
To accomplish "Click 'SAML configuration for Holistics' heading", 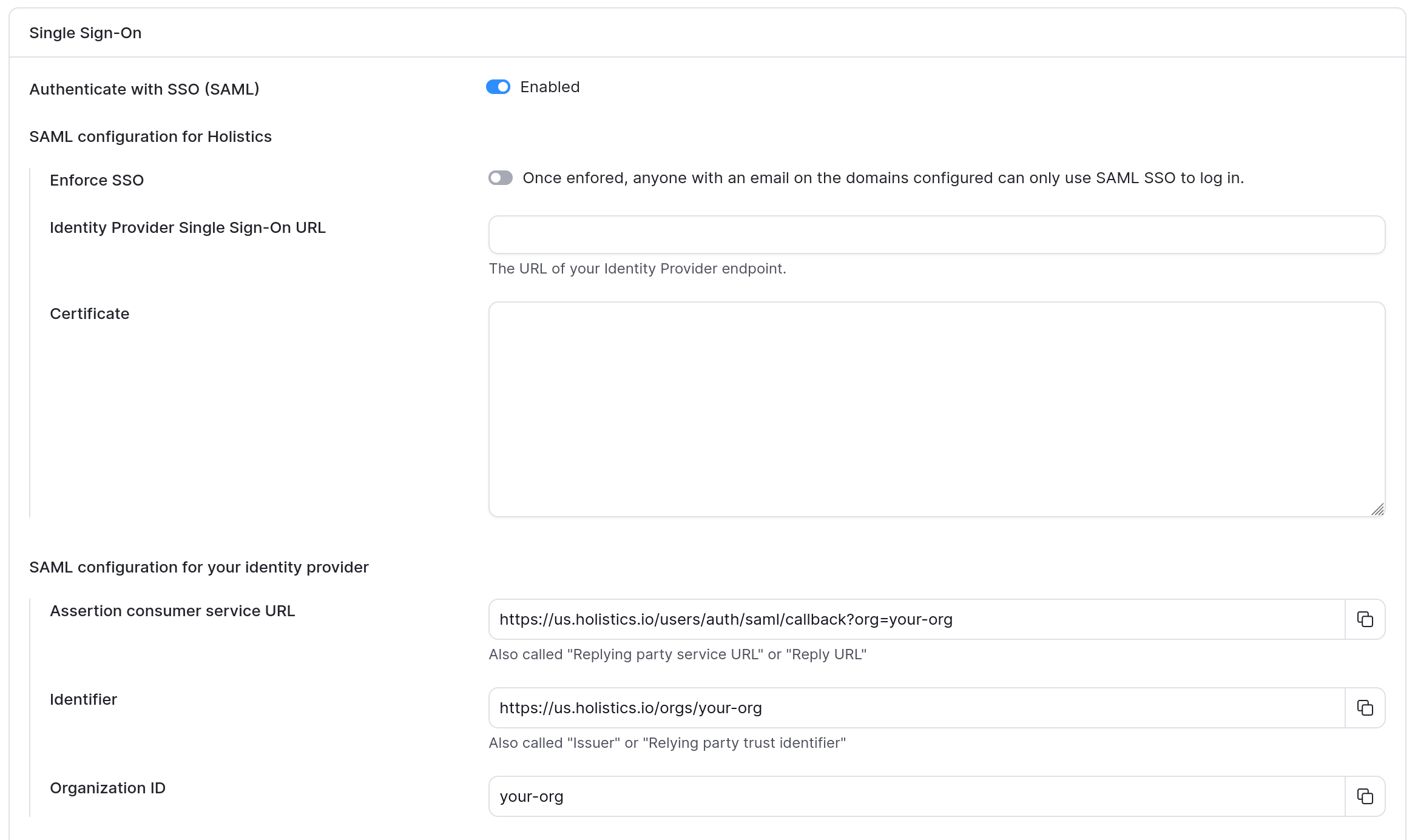I will pos(150,136).
